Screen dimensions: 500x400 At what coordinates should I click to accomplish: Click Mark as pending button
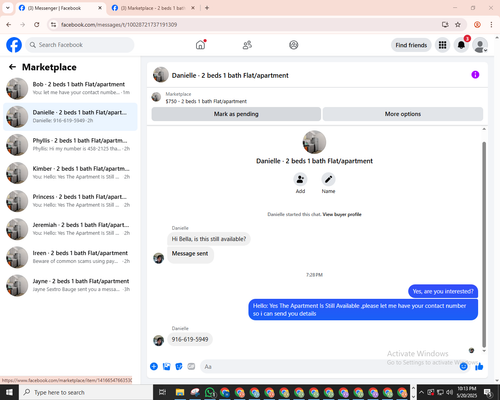click(236, 114)
